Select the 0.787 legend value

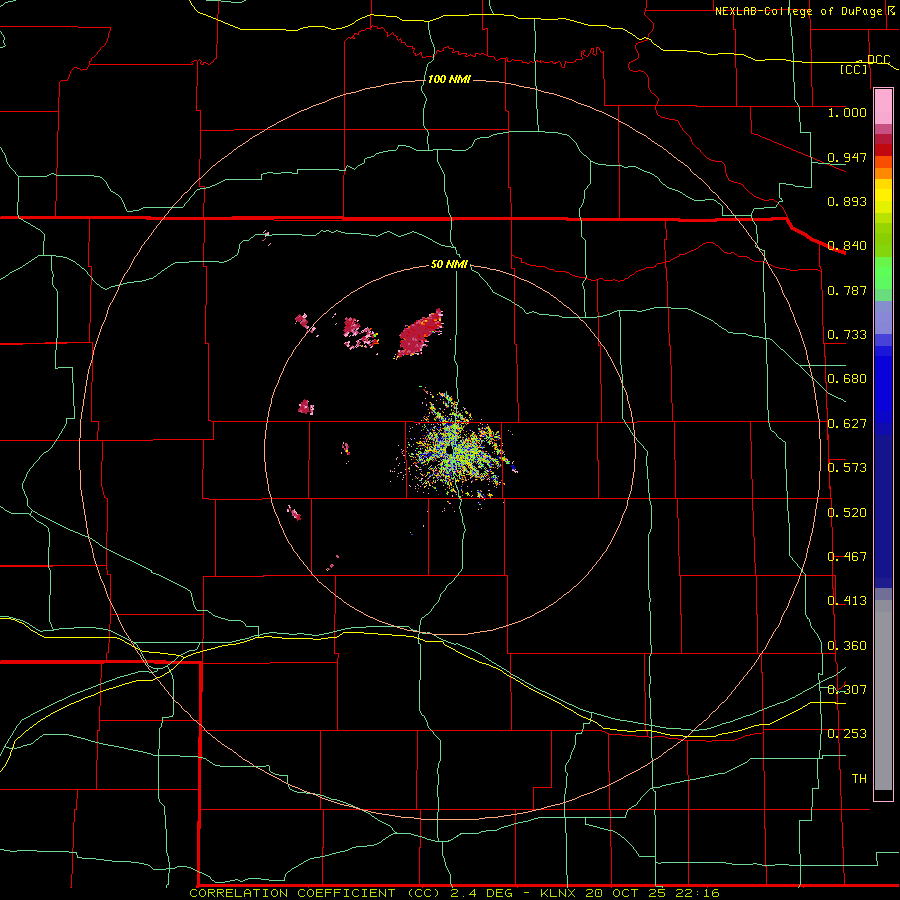point(847,290)
